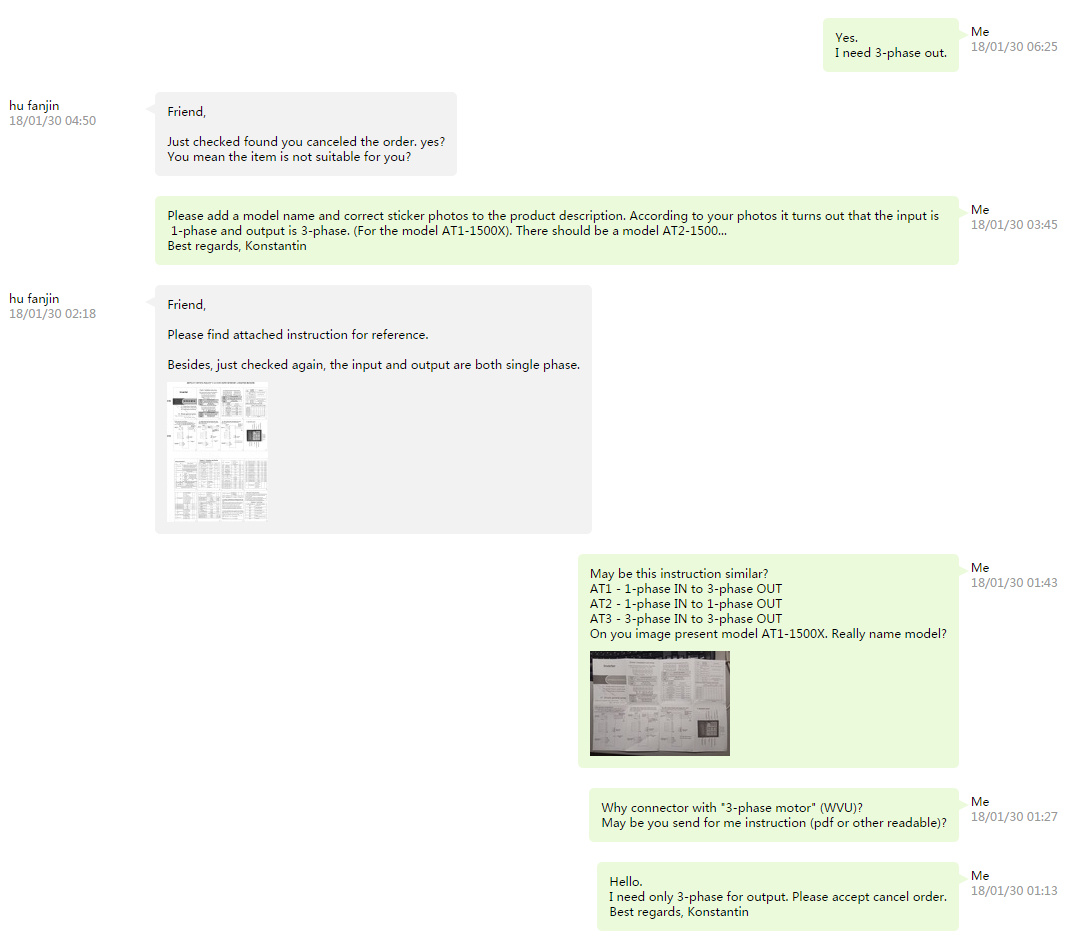Open the photo thumbnail of instruction manual

(660, 703)
